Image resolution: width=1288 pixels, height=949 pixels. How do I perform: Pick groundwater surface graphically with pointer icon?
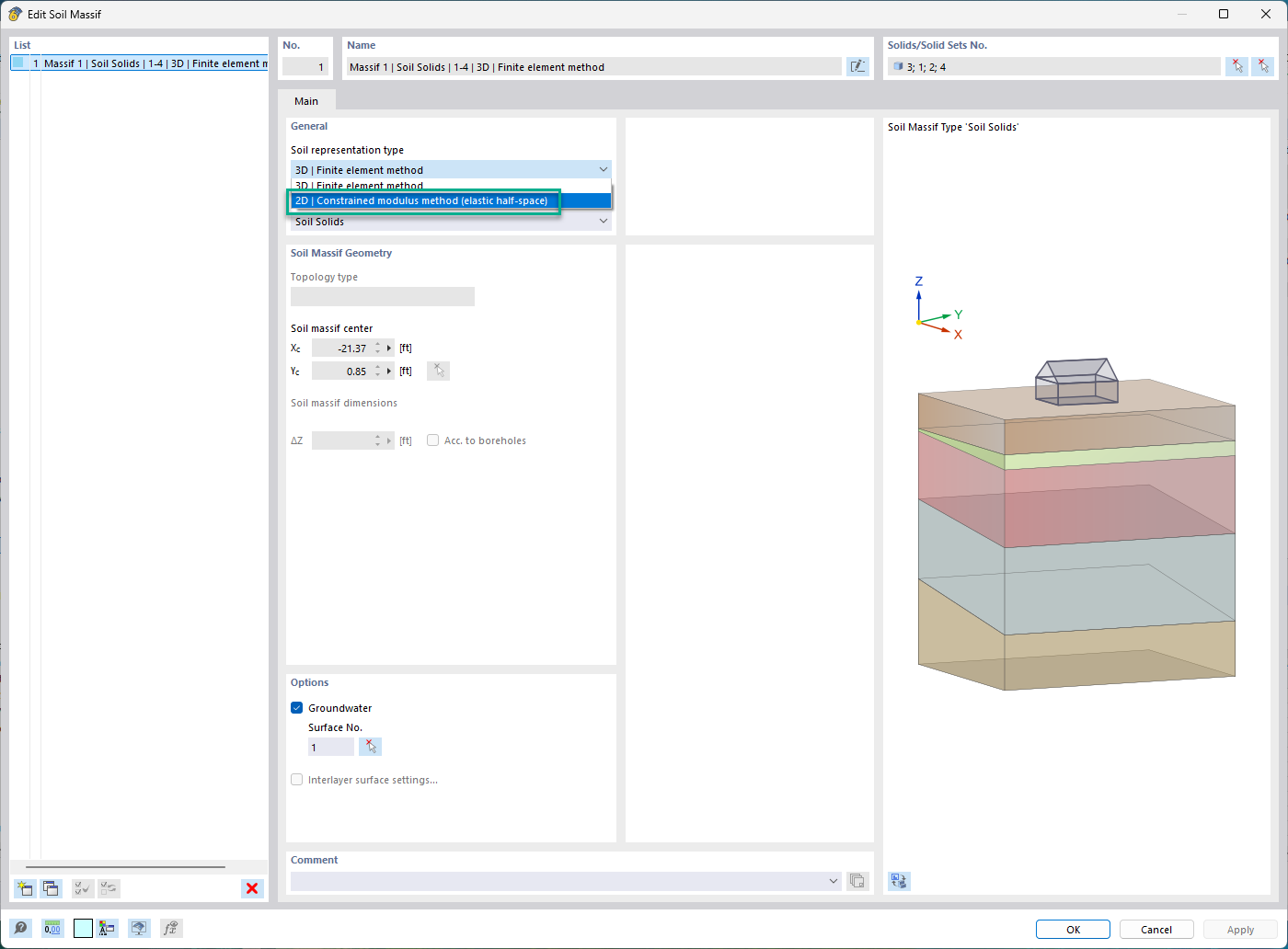click(371, 746)
